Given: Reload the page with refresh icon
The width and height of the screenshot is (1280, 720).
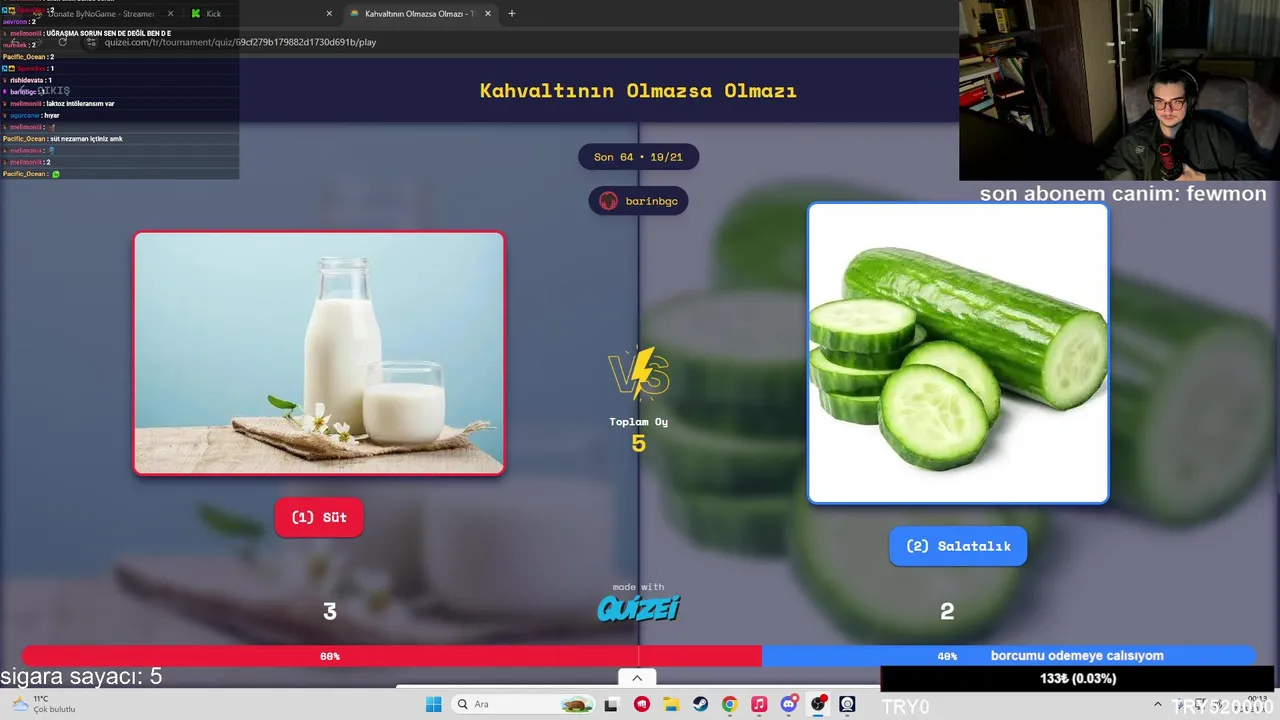Looking at the screenshot, I should coord(62,42).
